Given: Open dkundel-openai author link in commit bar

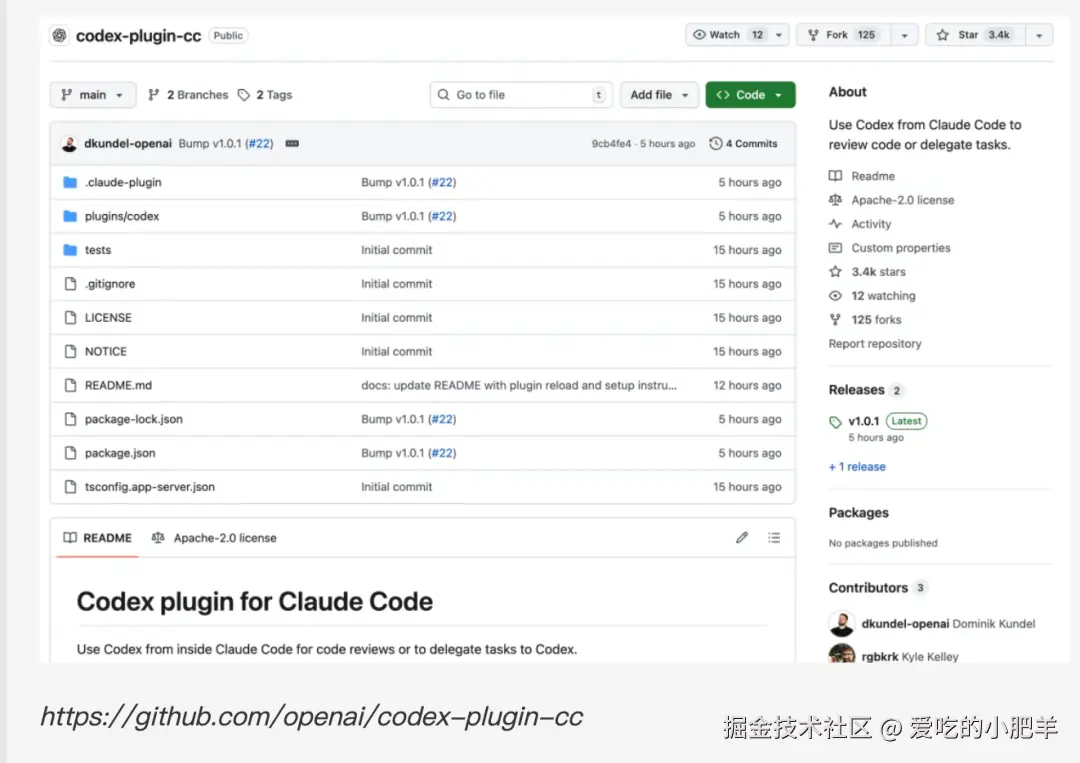Looking at the screenshot, I should tap(127, 143).
